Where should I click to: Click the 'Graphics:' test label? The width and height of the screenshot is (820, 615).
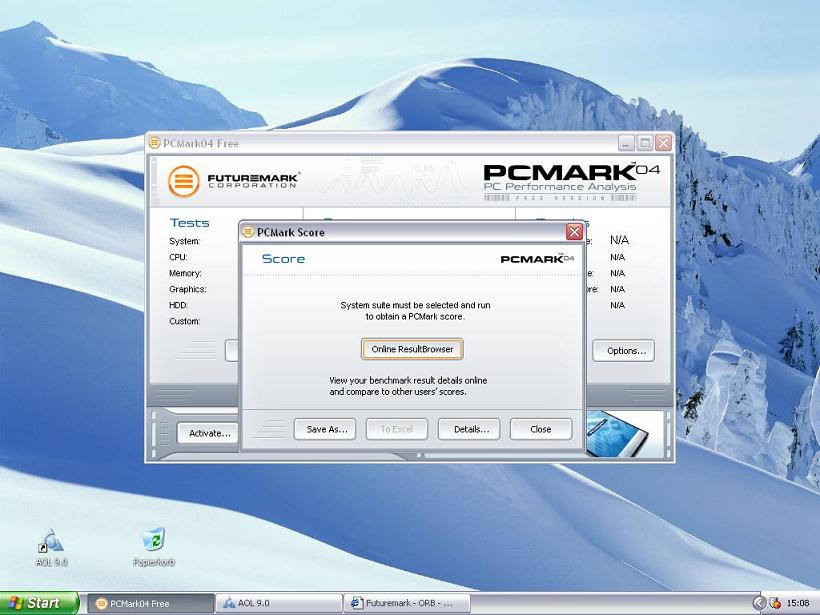click(x=187, y=289)
